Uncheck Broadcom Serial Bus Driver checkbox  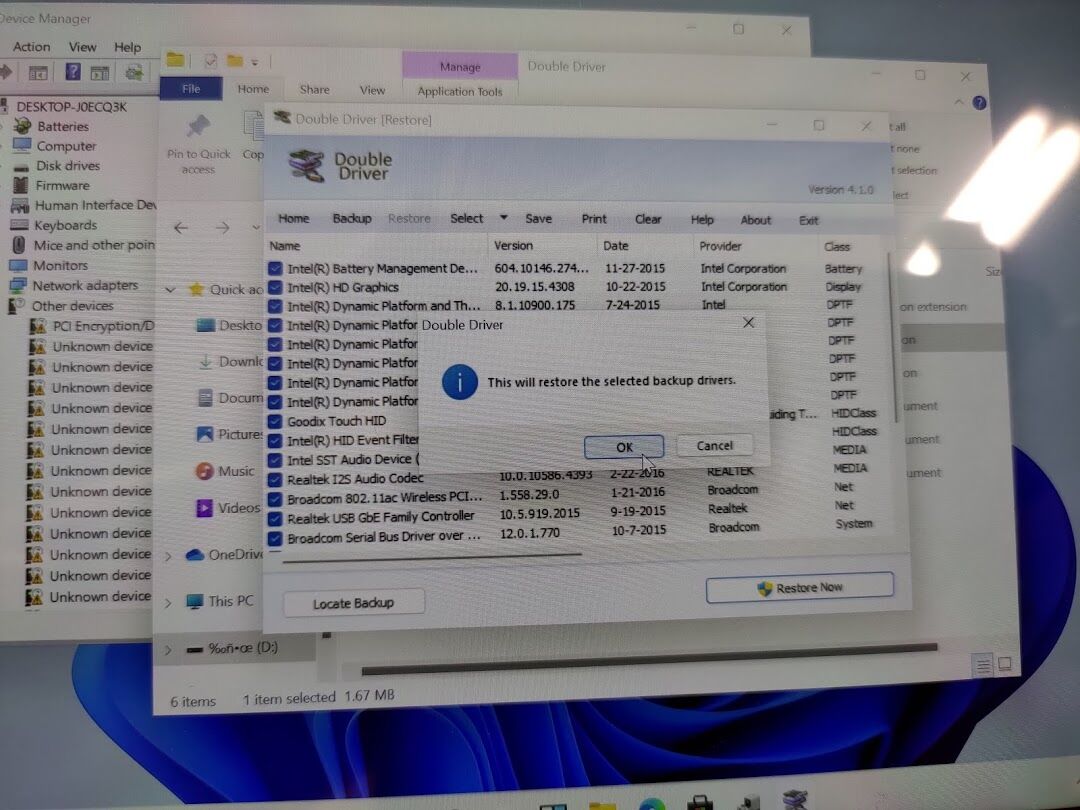(275, 538)
